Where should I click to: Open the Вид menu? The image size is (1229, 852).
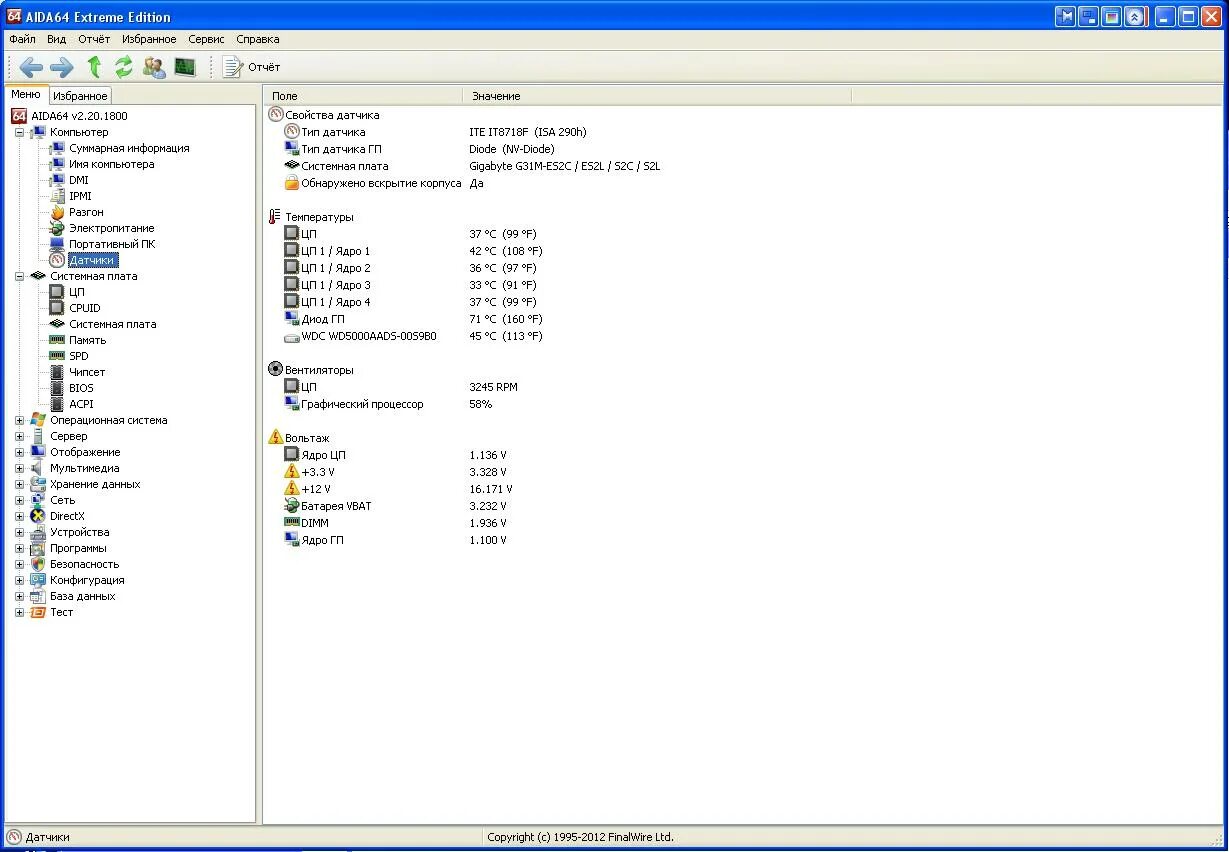[56, 39]
